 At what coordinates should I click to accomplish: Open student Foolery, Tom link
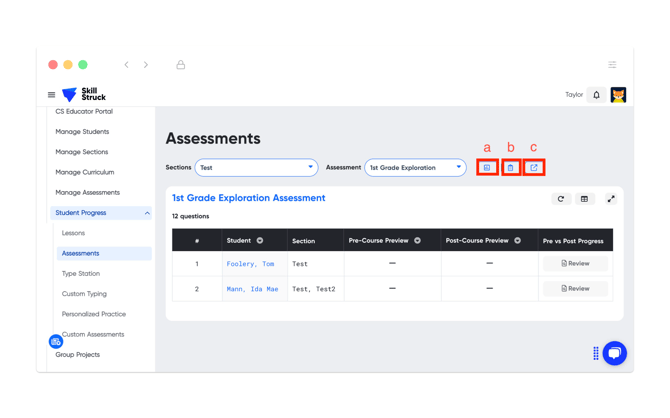pos(250,264)
